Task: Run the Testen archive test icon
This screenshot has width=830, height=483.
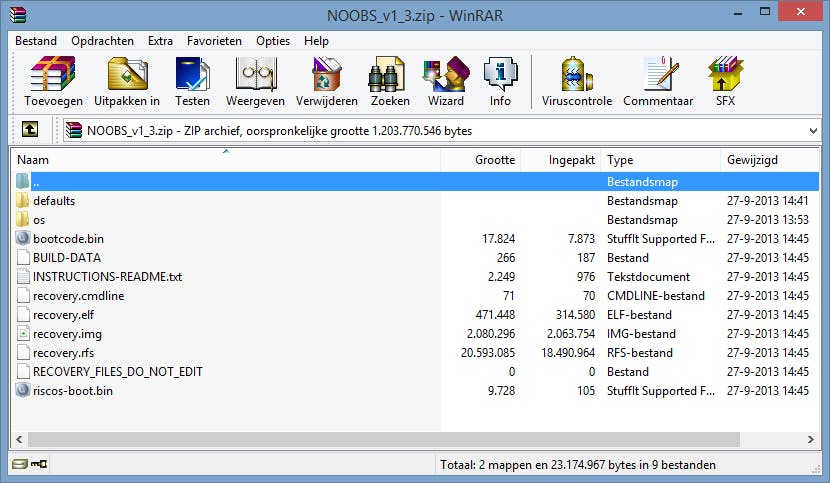Action: (x=192, y=74)
